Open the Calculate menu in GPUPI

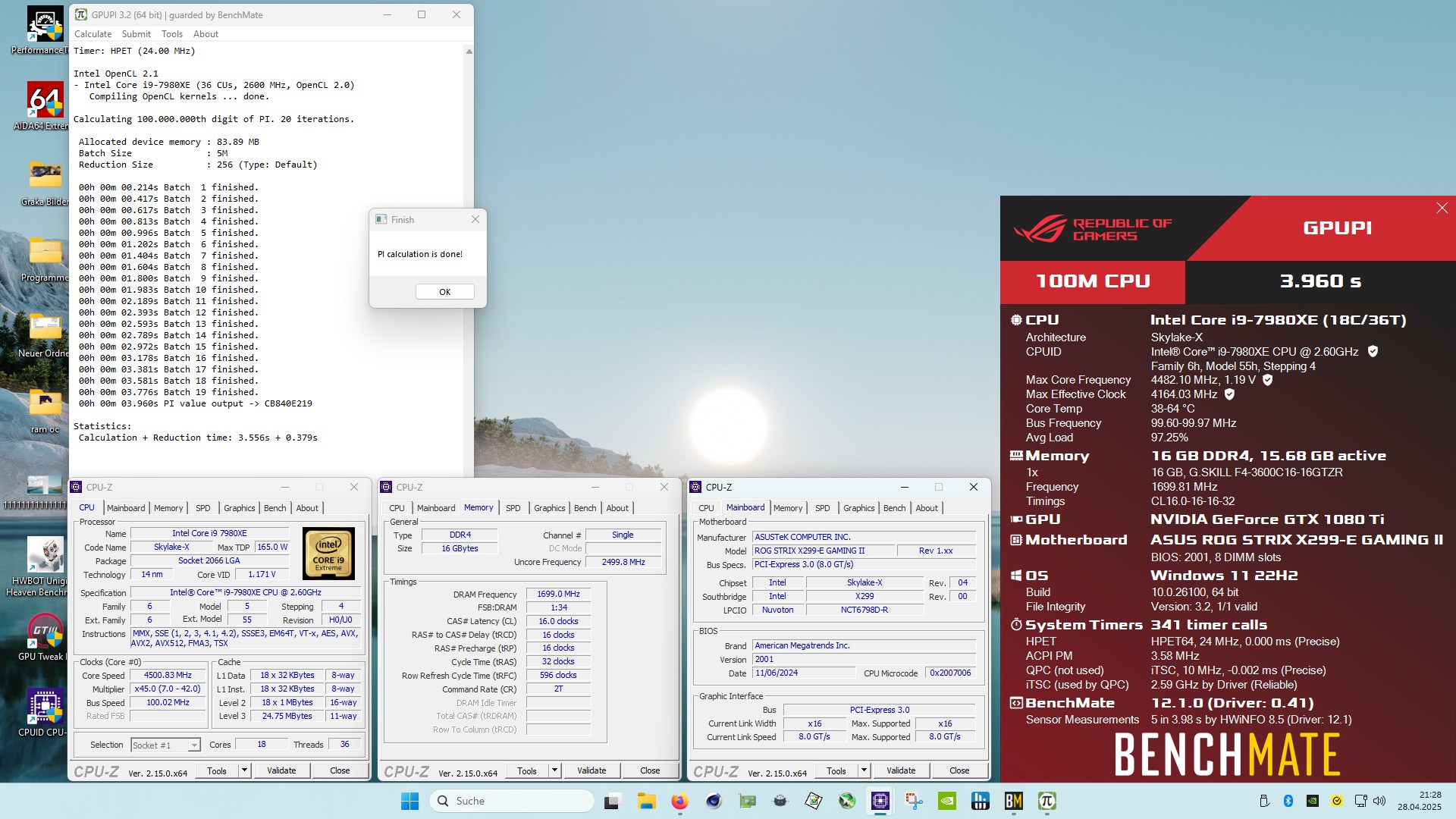(93, 34)
